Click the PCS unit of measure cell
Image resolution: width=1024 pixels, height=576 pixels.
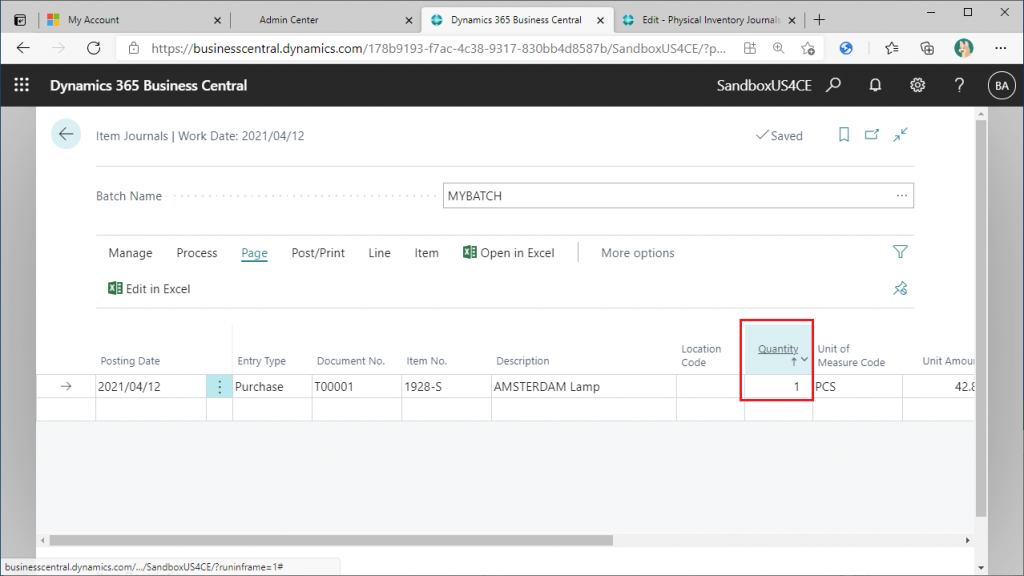(x=857, y=387)
